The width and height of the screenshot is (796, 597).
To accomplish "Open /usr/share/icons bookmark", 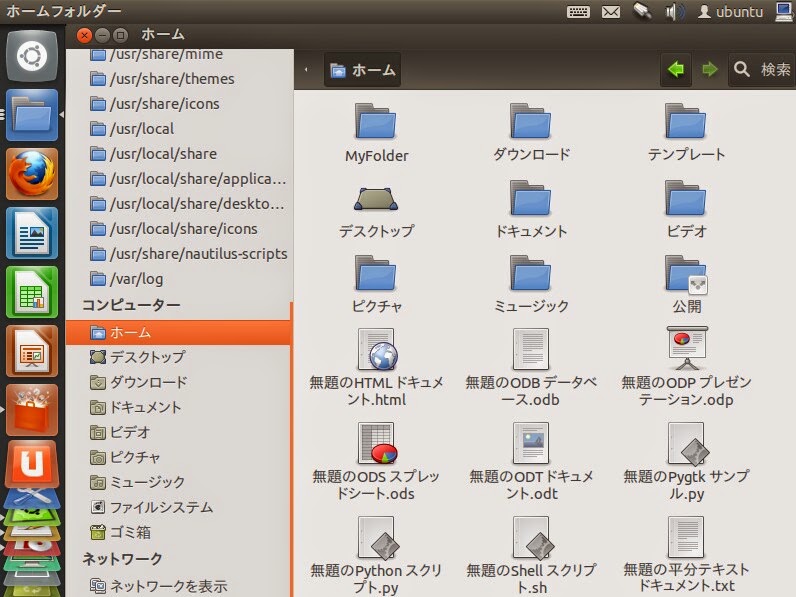I will point(180,104).
